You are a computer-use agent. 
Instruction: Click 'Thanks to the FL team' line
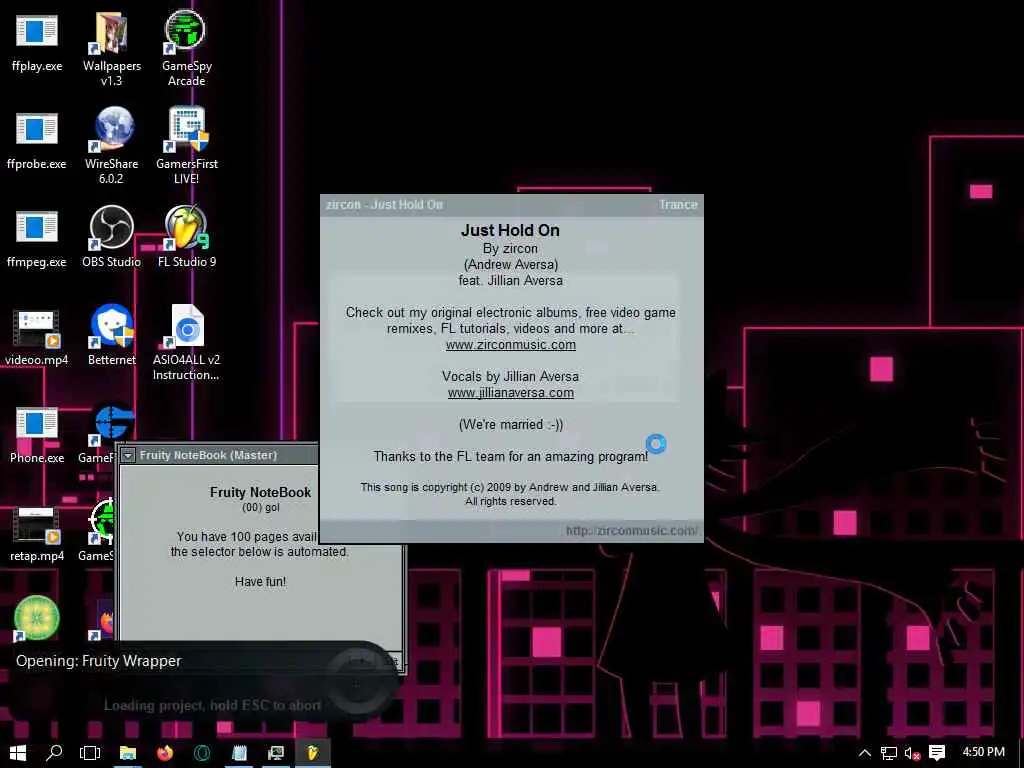511,456
